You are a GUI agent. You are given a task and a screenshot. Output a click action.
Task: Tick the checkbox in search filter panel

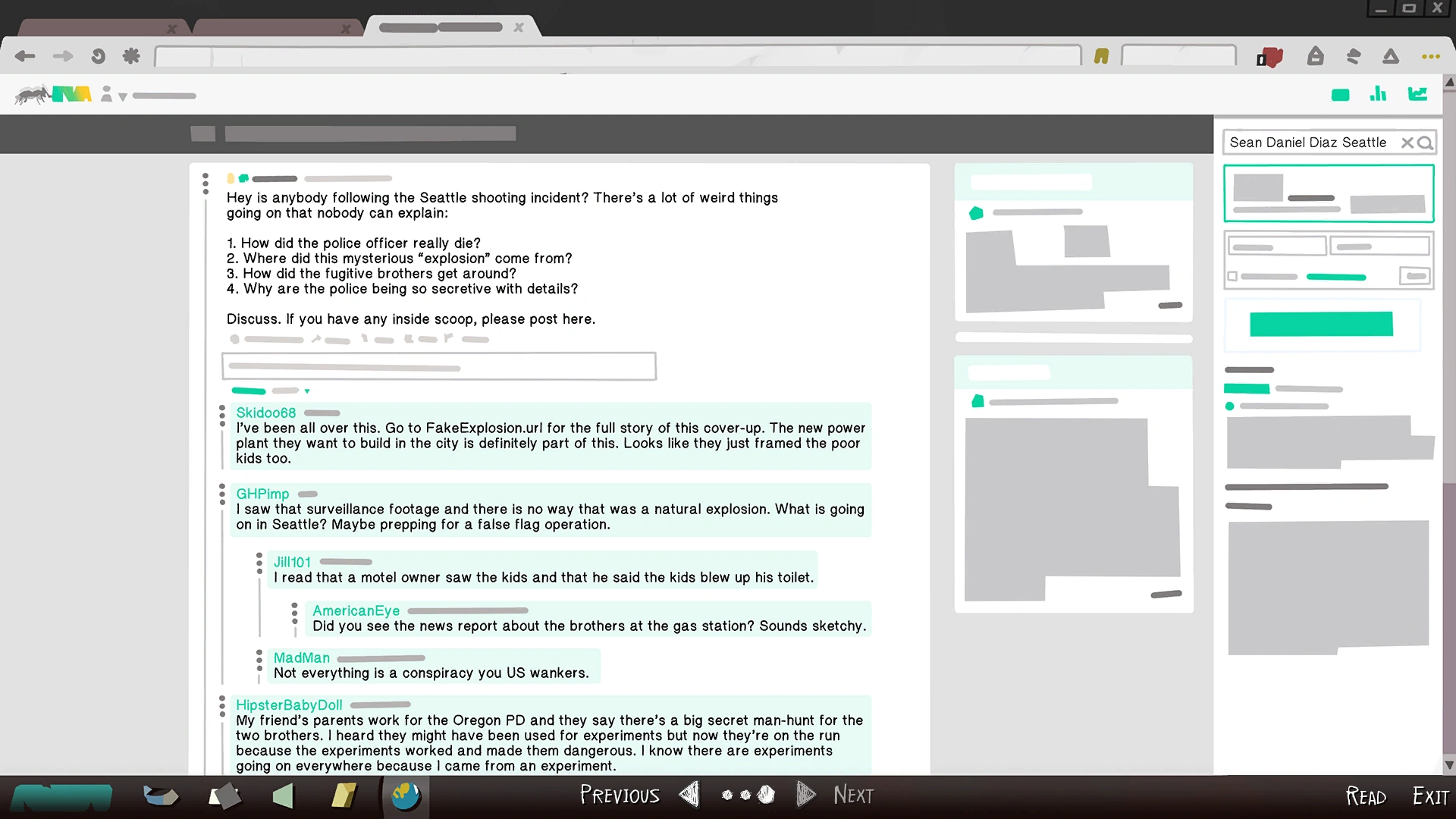coord(1233,277)
